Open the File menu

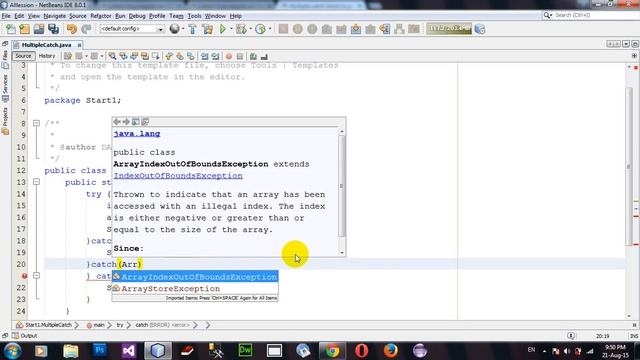click(x=6, y=16)
